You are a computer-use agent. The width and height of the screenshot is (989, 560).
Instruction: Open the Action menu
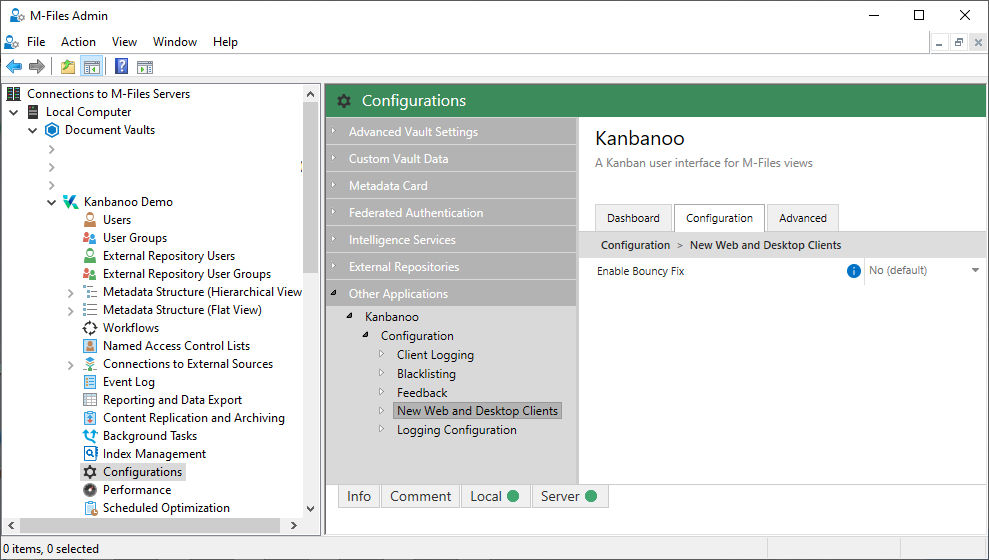[78, 42]
